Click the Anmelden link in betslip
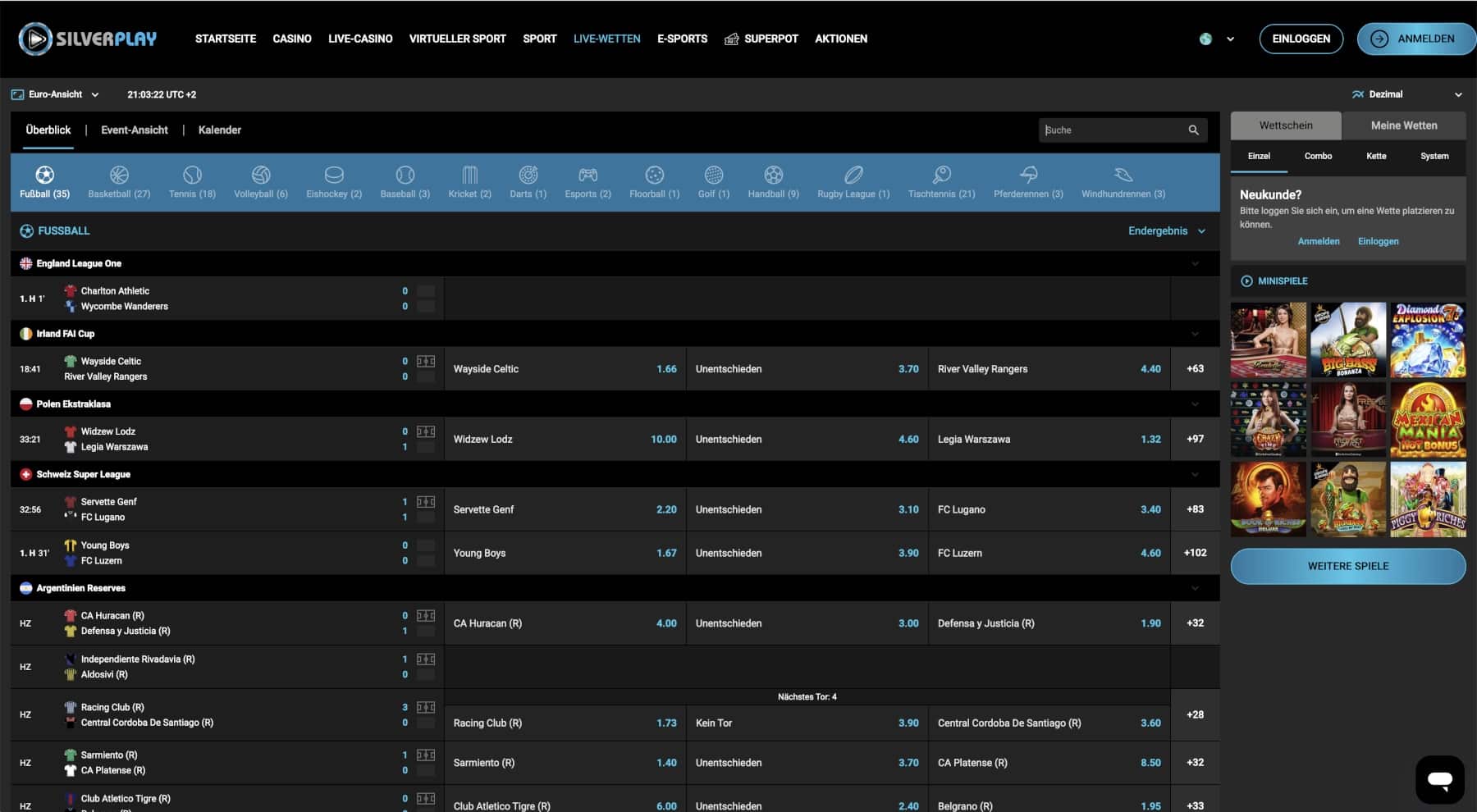 pyautogui.click(x=1319, y=241)
